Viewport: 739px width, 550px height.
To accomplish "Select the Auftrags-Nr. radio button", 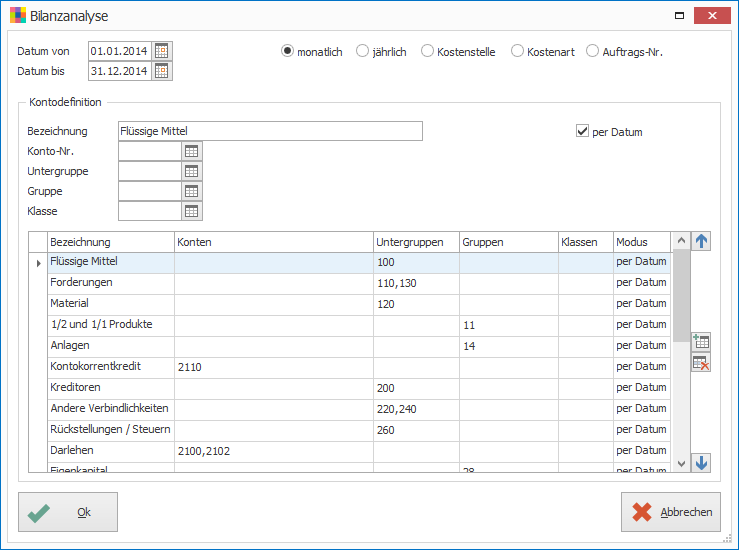I will pyautogui.click(x=592, y=51).
